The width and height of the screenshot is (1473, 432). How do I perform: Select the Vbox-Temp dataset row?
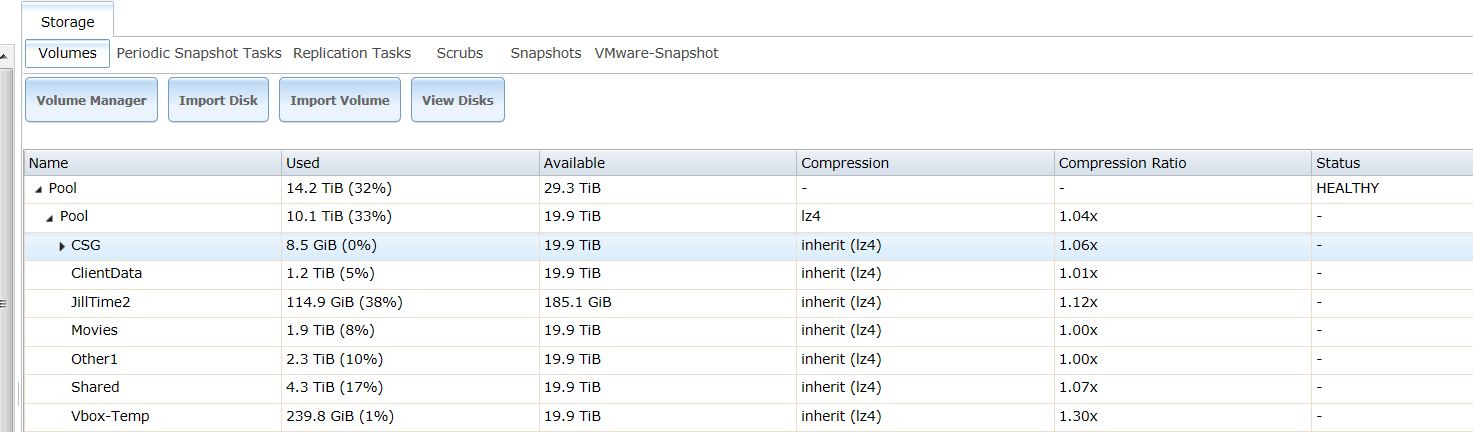110,416
